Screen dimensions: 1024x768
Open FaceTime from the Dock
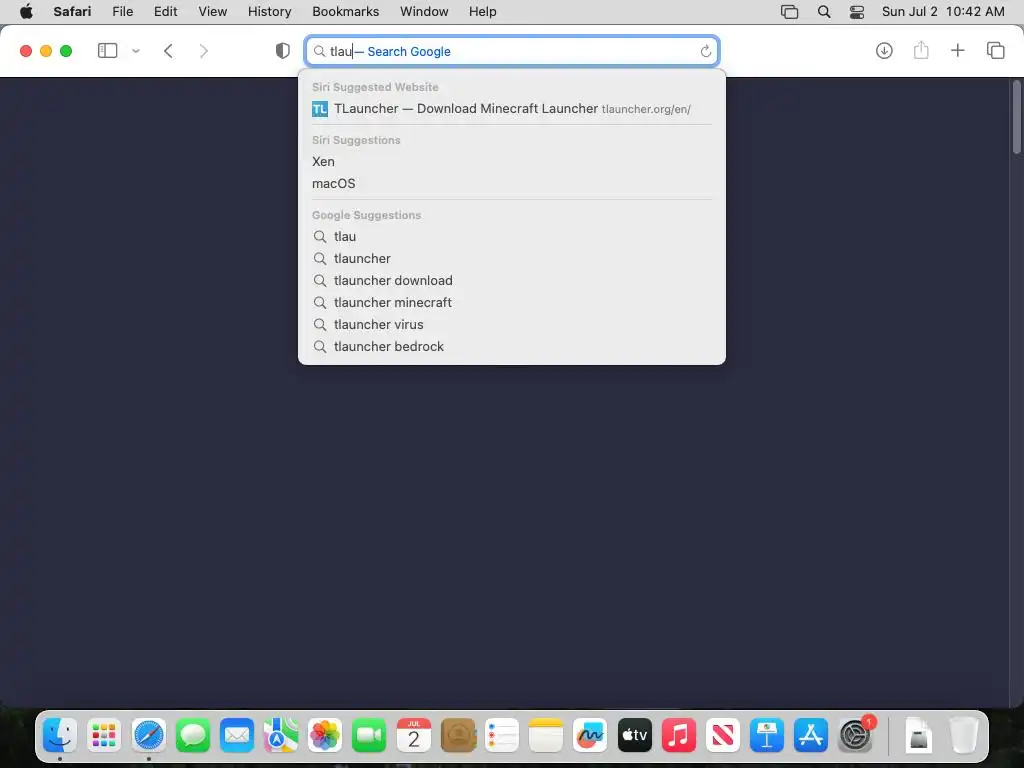(x=369, y=735)
